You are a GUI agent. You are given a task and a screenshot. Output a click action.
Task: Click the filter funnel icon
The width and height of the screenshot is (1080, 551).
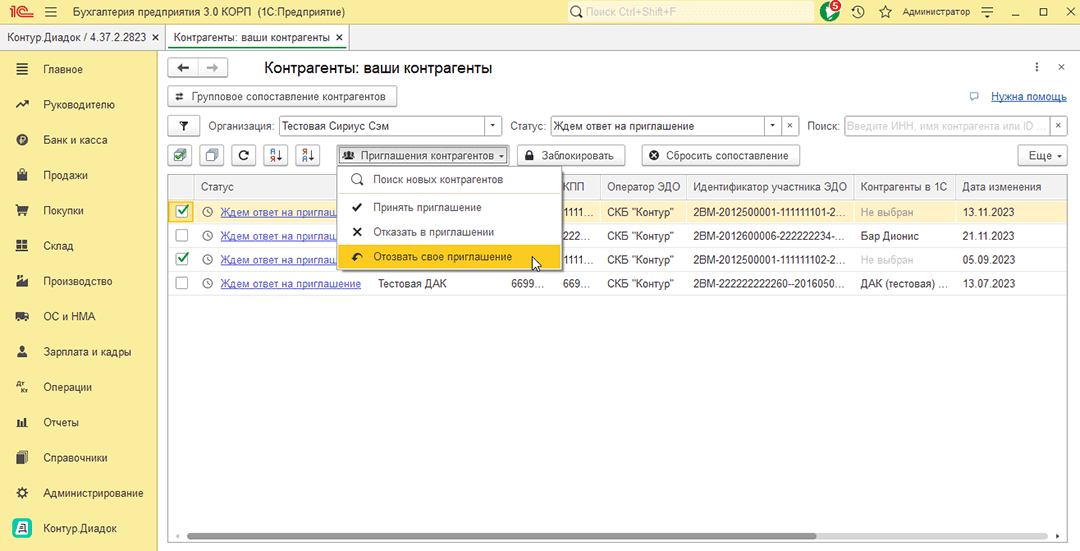click(x=184, y=126)
